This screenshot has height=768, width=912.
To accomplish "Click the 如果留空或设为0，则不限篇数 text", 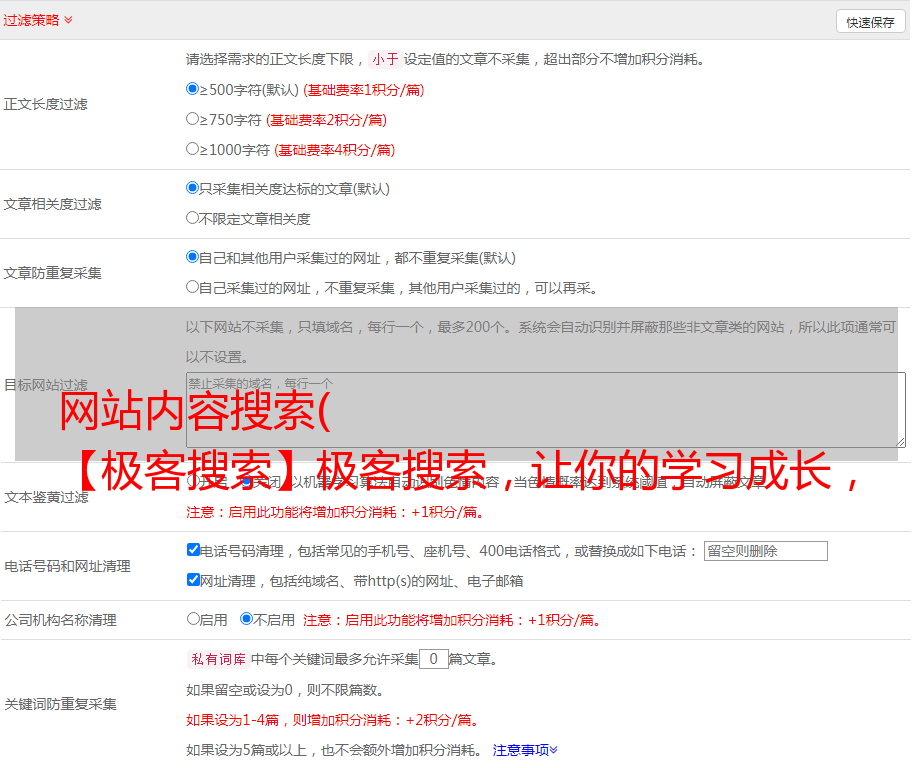I will point(285,690).
